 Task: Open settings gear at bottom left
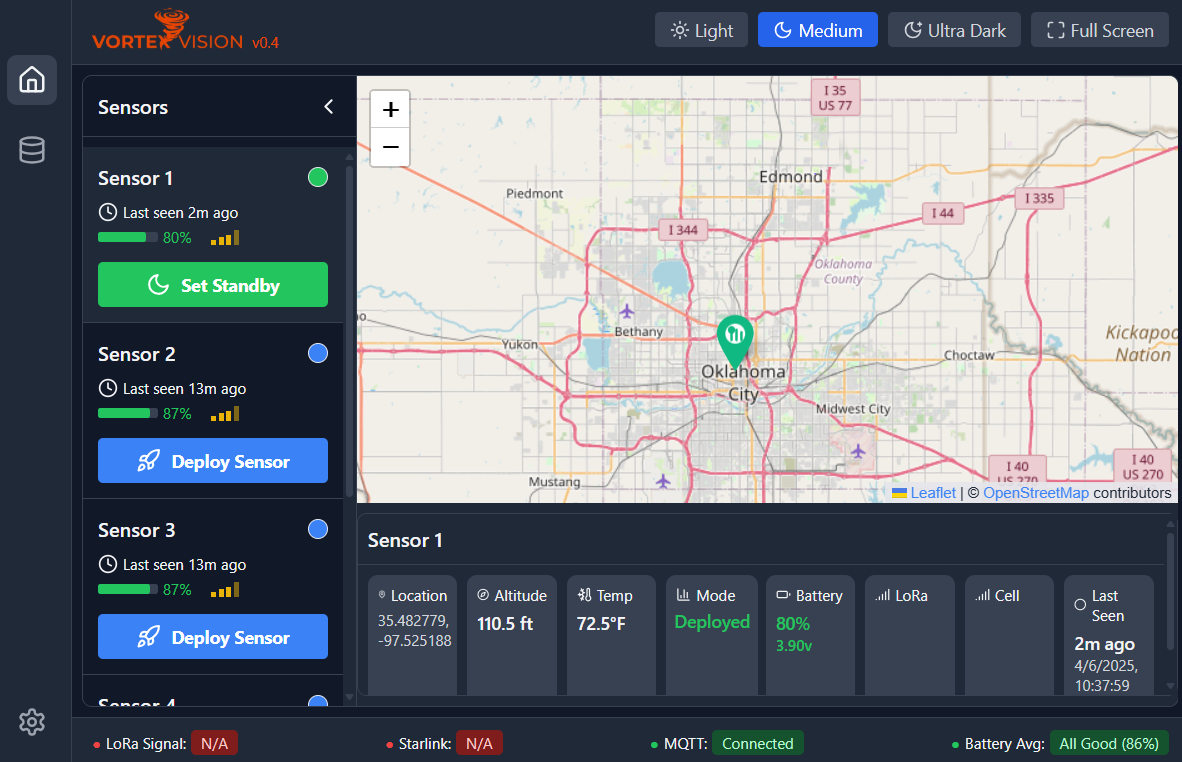pos(32,721)
